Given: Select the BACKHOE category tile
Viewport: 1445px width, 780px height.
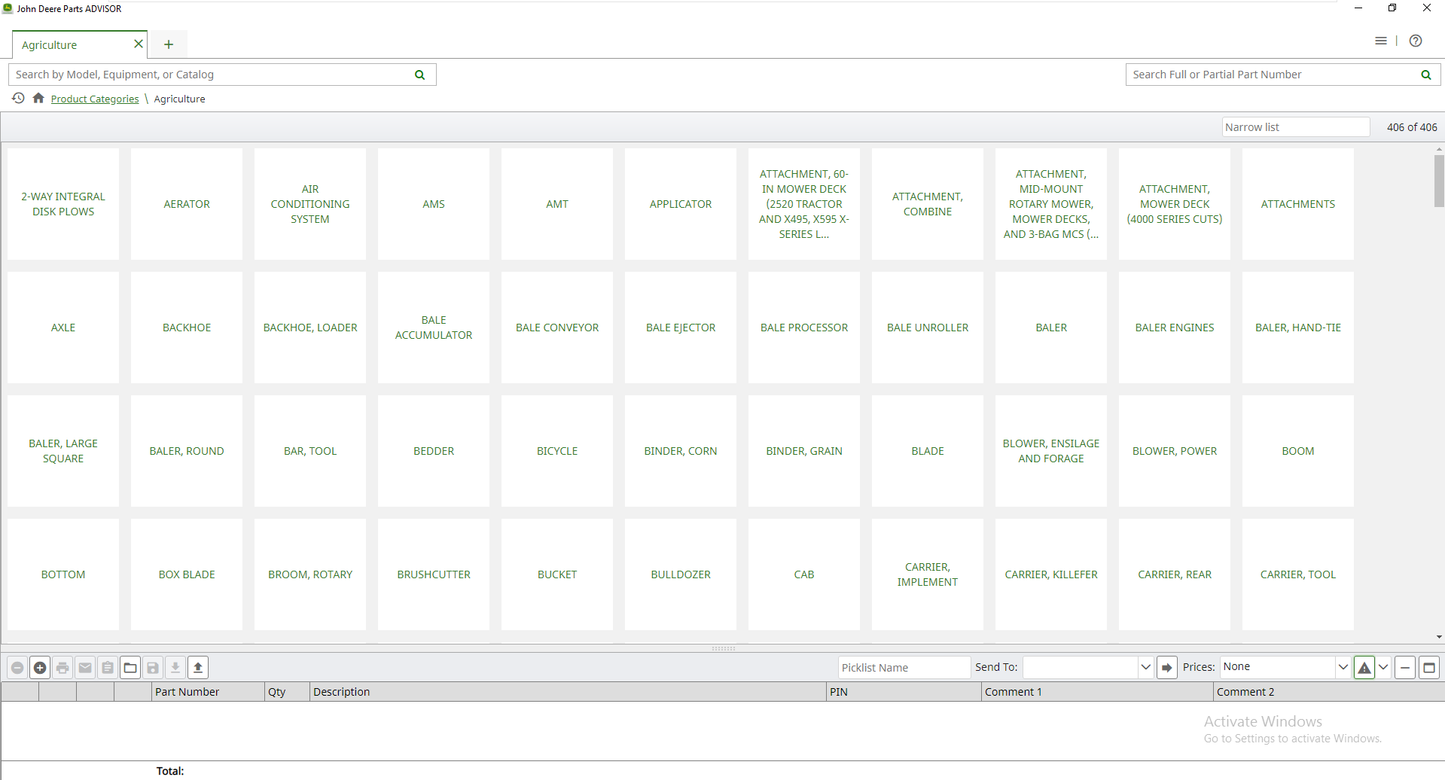Looking at the screenshot, I should [187, 328].
